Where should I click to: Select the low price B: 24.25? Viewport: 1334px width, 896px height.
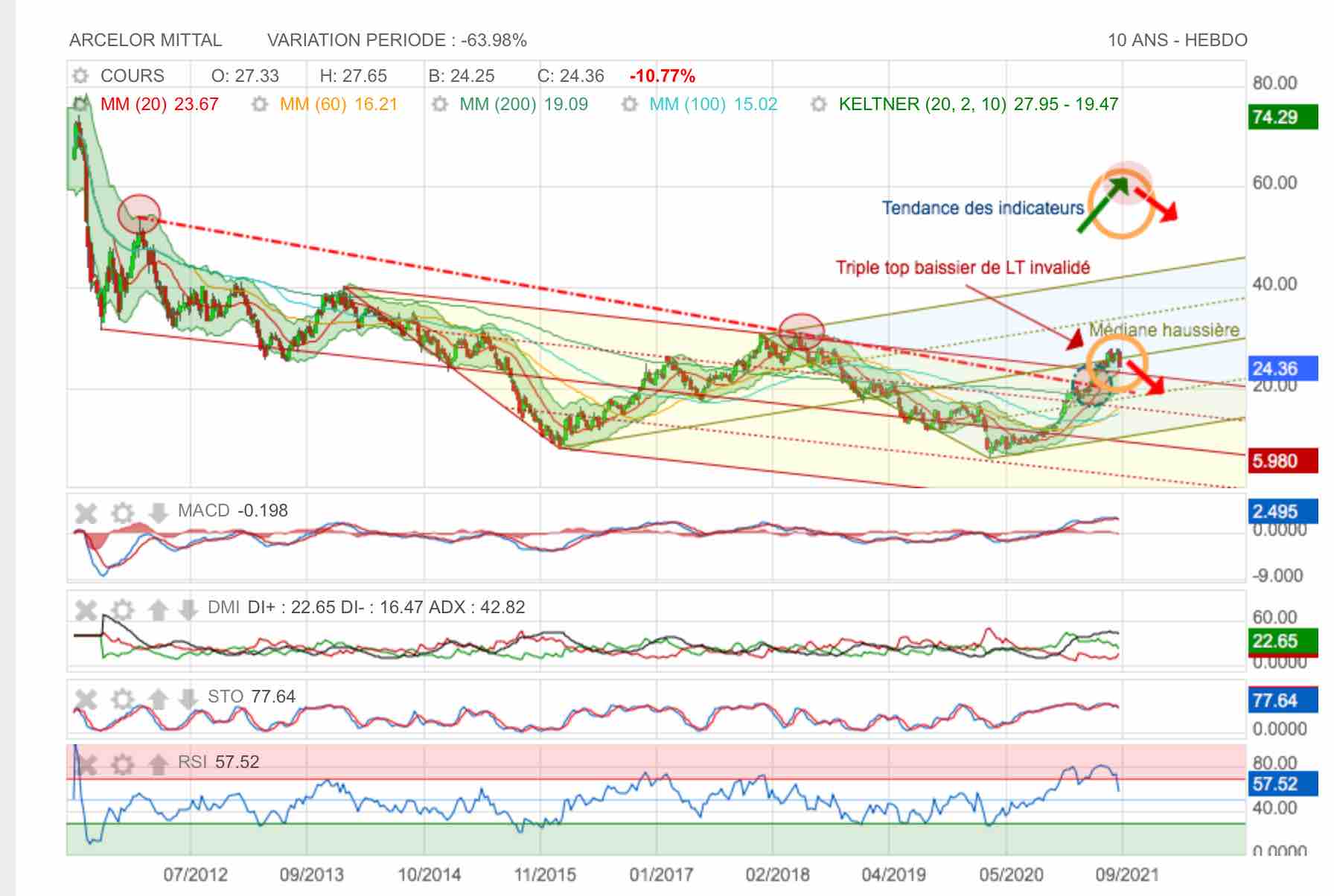coord(462,76)
